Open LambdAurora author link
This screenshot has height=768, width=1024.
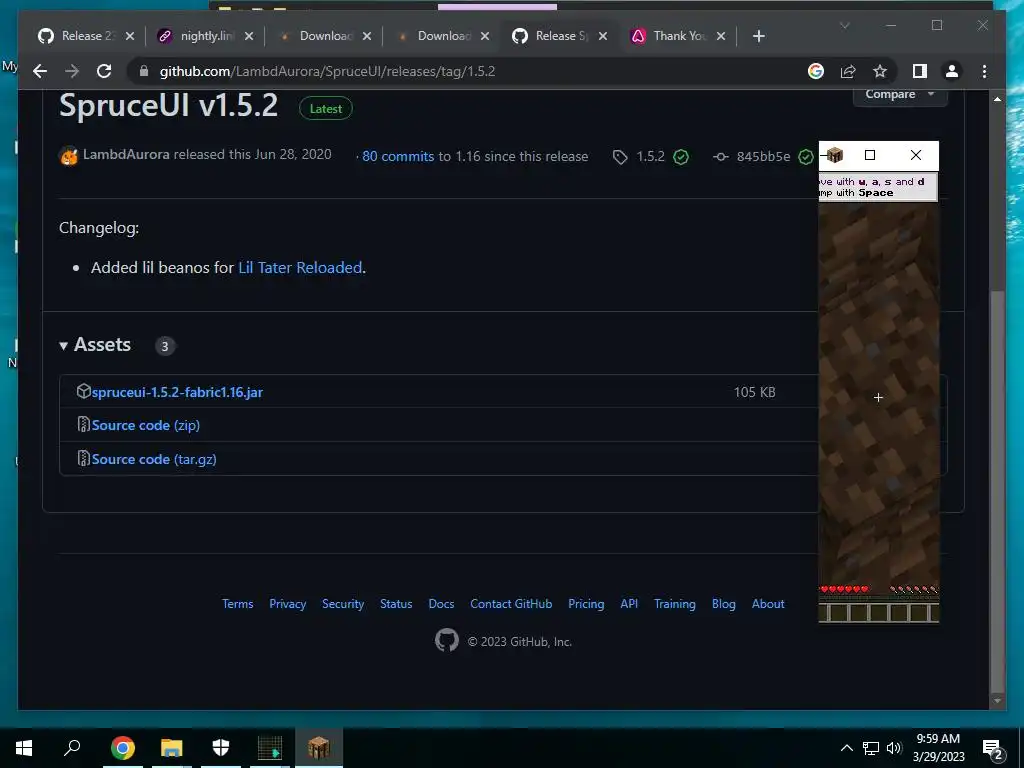click(126, 155)
